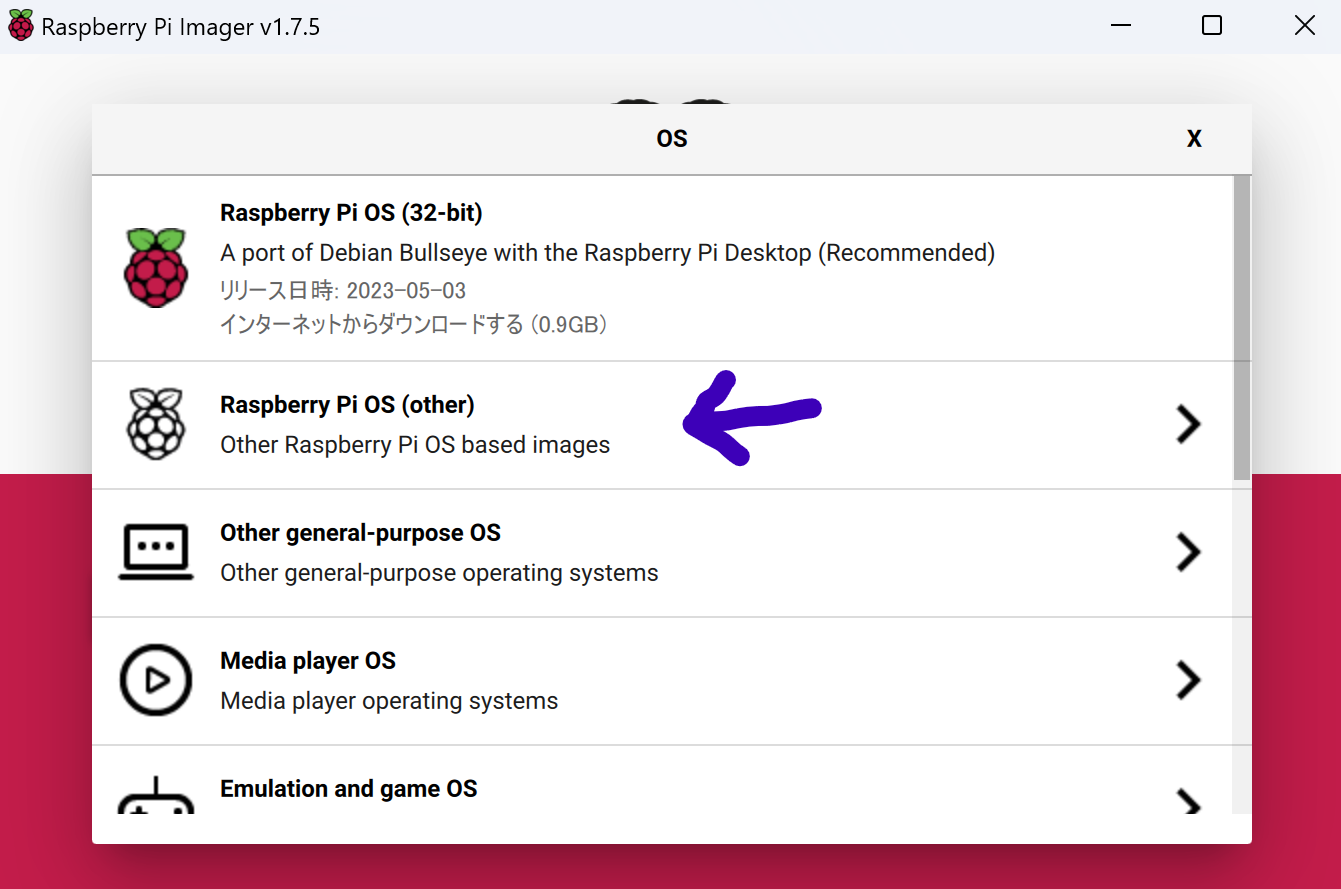This screenshot has height=889, width=1341.
Task: Click the Raspberry Pi Imager title bar icon
Action: click(20, 26)
